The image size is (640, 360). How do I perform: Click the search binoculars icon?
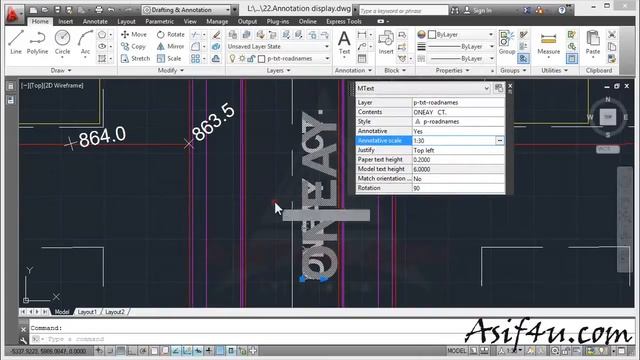(x=454, y=11)
